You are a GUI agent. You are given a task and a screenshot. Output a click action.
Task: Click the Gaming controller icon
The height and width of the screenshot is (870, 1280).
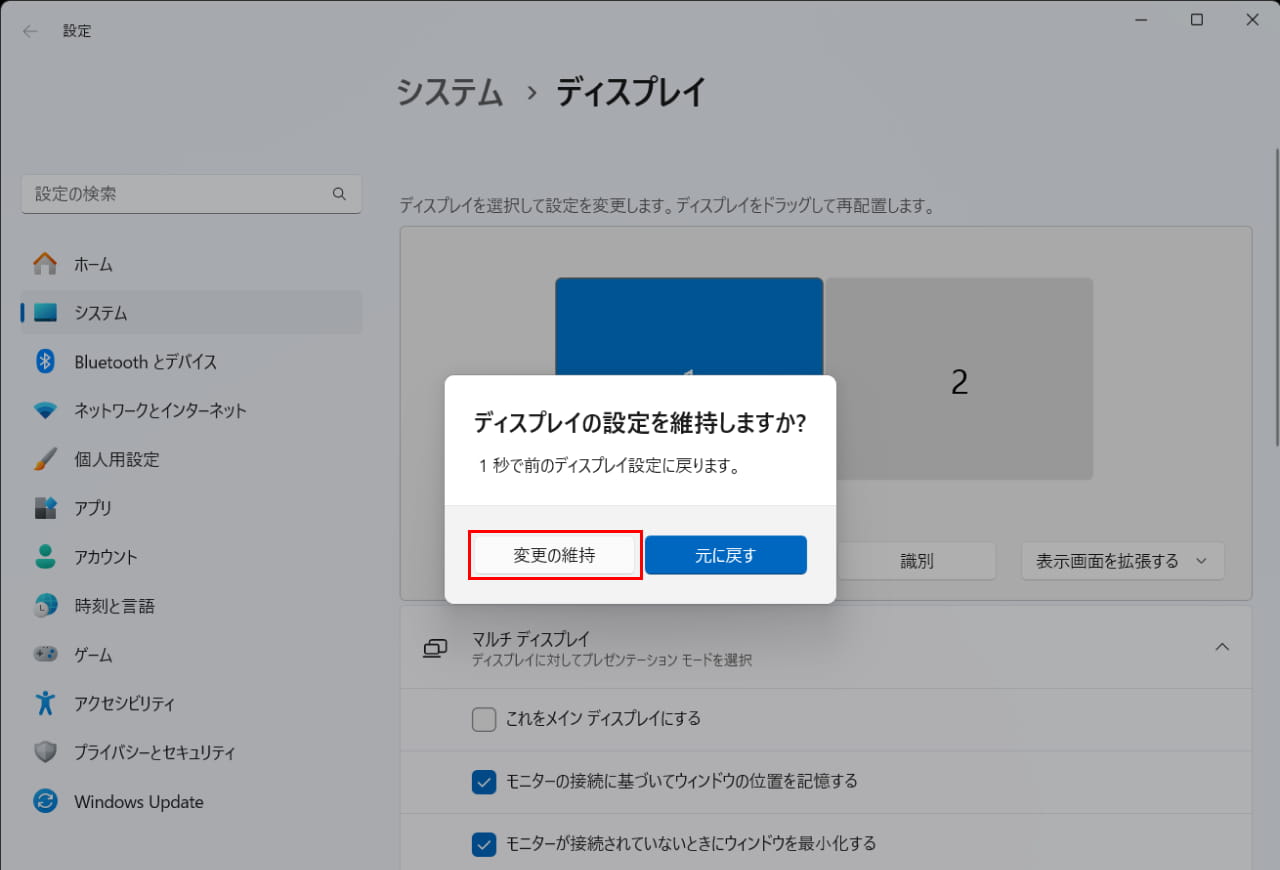coord(45,654)
